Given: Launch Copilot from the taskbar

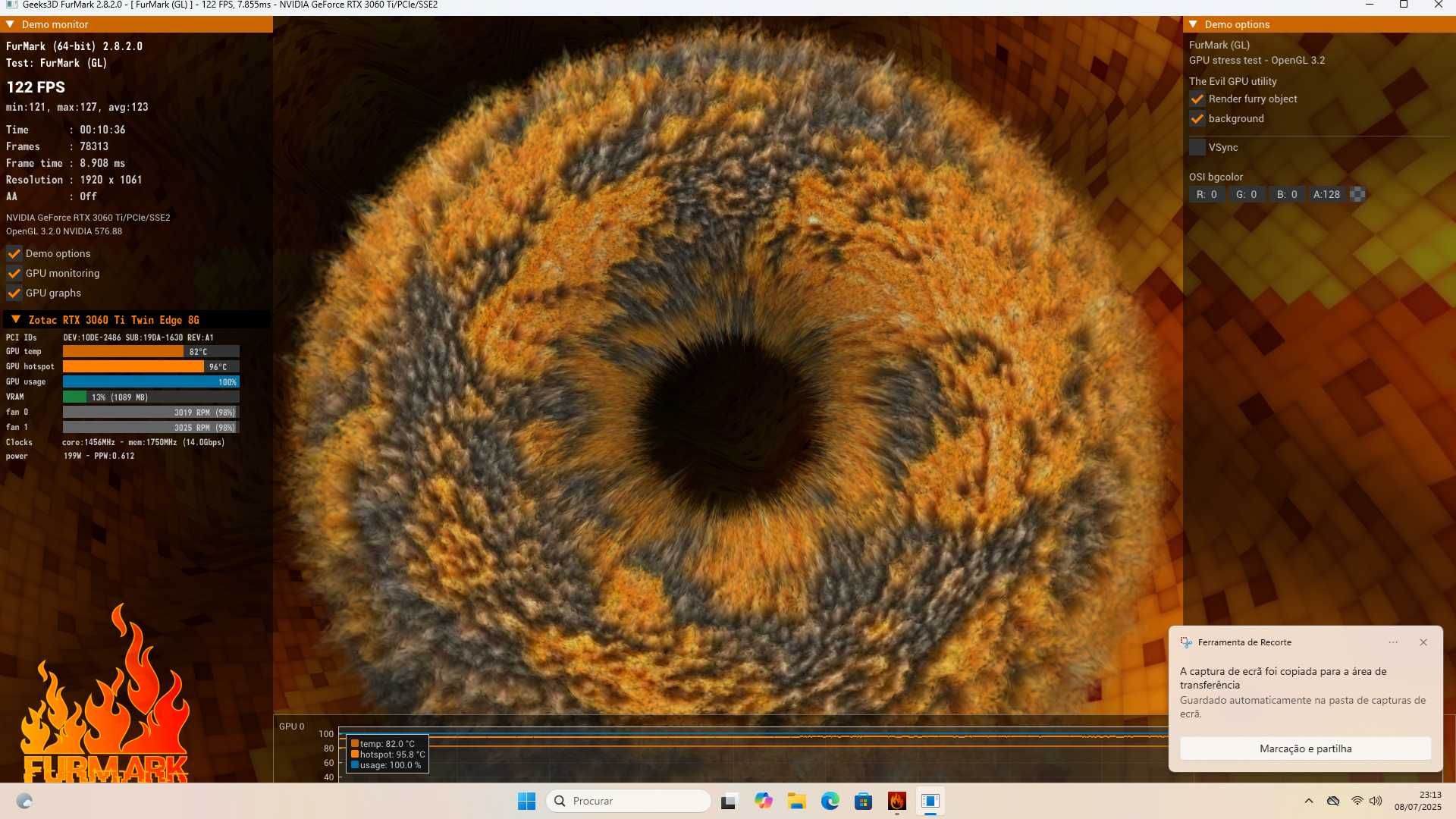Looking at the screenshot, I should [x=763, y=801].
